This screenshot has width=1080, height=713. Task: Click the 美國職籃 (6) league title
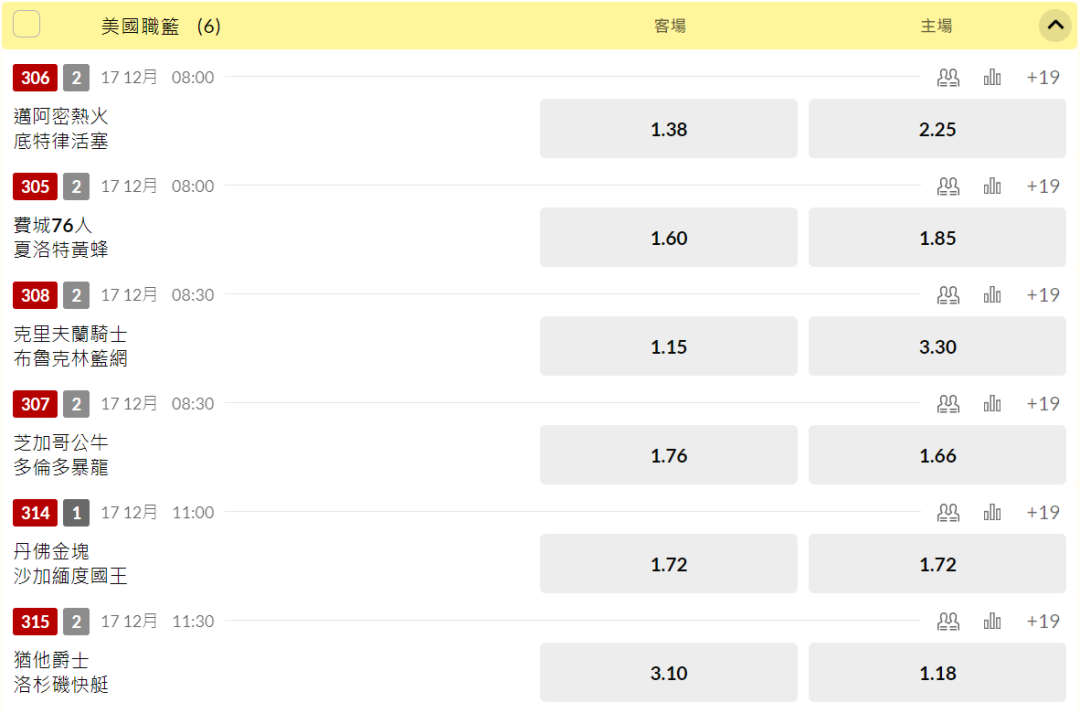click(x=160, y=26)
